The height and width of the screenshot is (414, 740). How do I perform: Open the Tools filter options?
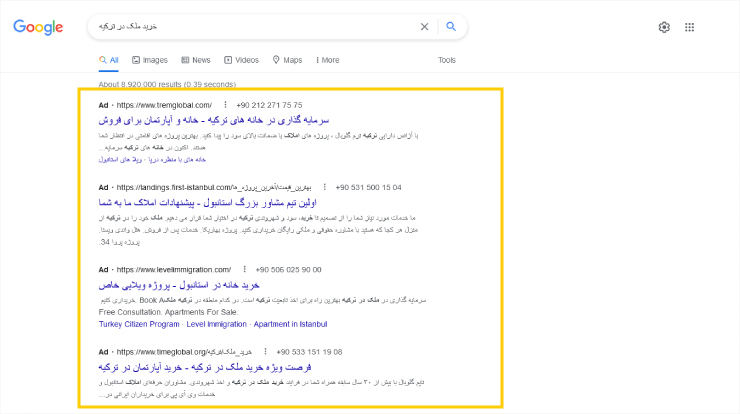[446, 60]
